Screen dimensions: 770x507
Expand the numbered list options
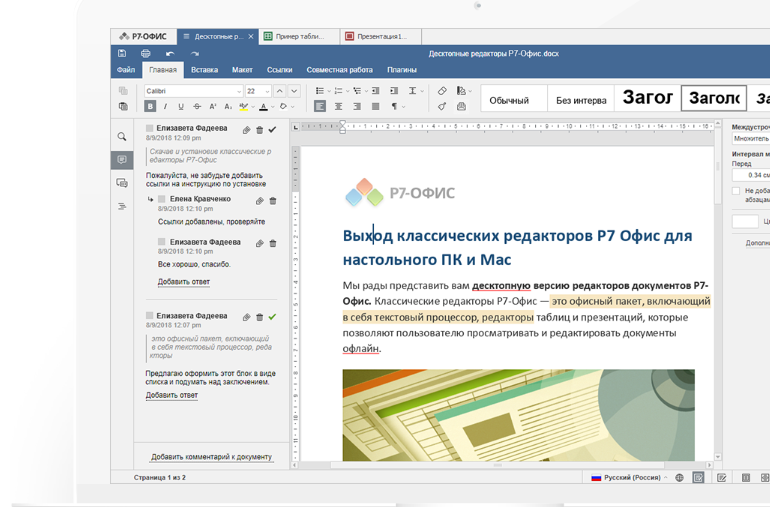point(348,91)
